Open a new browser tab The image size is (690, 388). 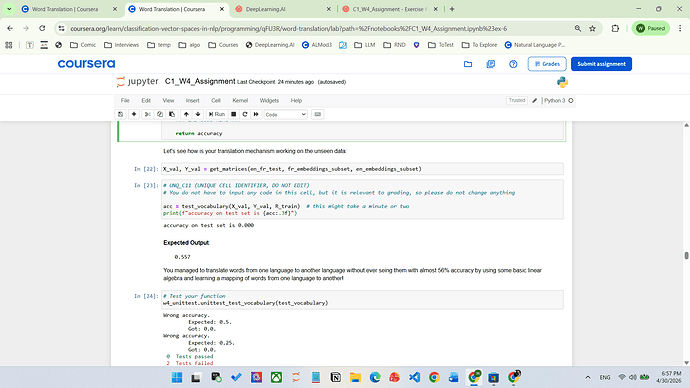point(452,9)
